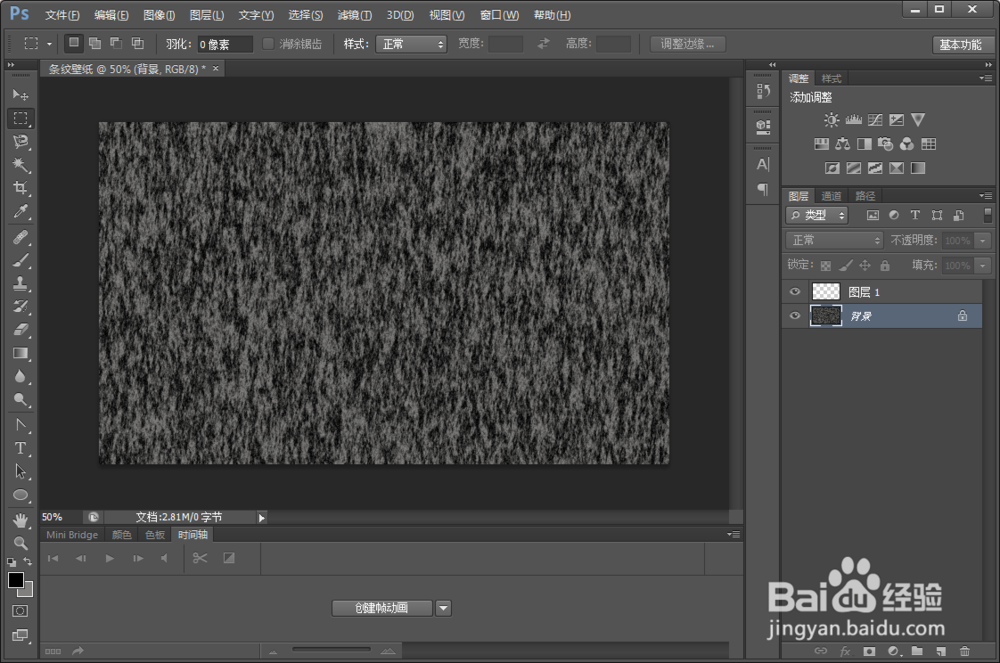Enable add to selection mode
Viewport: 1000px width, 663px height.
95,43
